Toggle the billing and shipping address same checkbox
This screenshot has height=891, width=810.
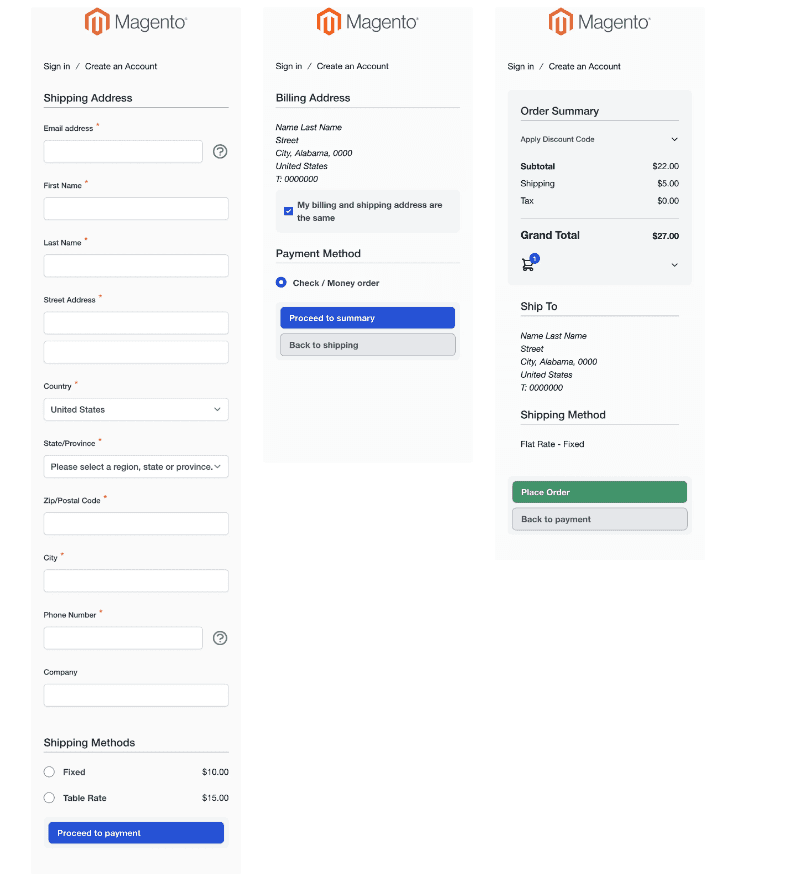pyautogui.click(x=289, y=211)
